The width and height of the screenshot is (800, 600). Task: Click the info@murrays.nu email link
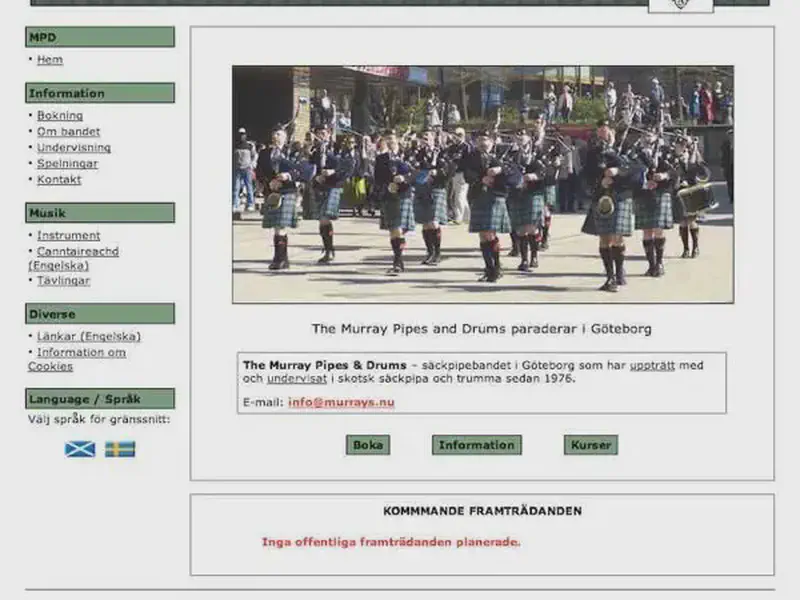pyautogui.click(x=341, y=403)
